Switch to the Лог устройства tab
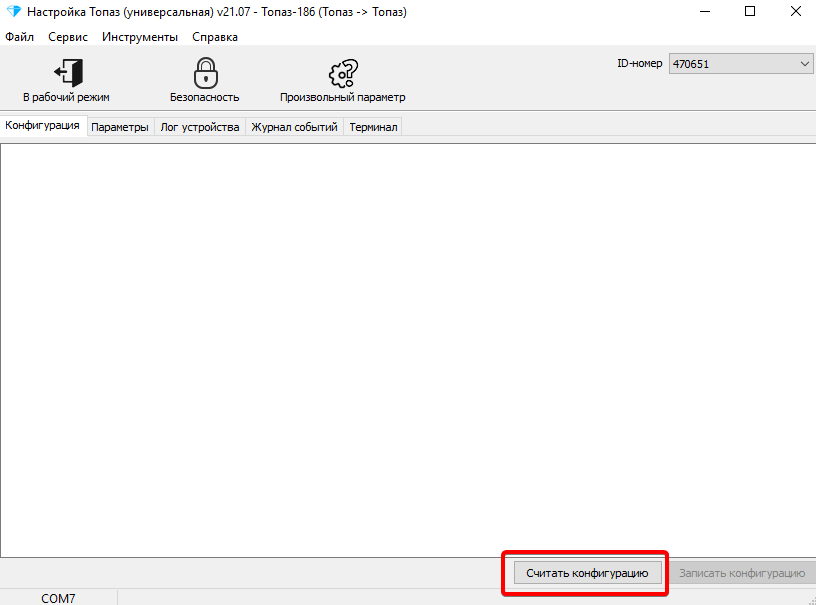 [x=200, y=127]
